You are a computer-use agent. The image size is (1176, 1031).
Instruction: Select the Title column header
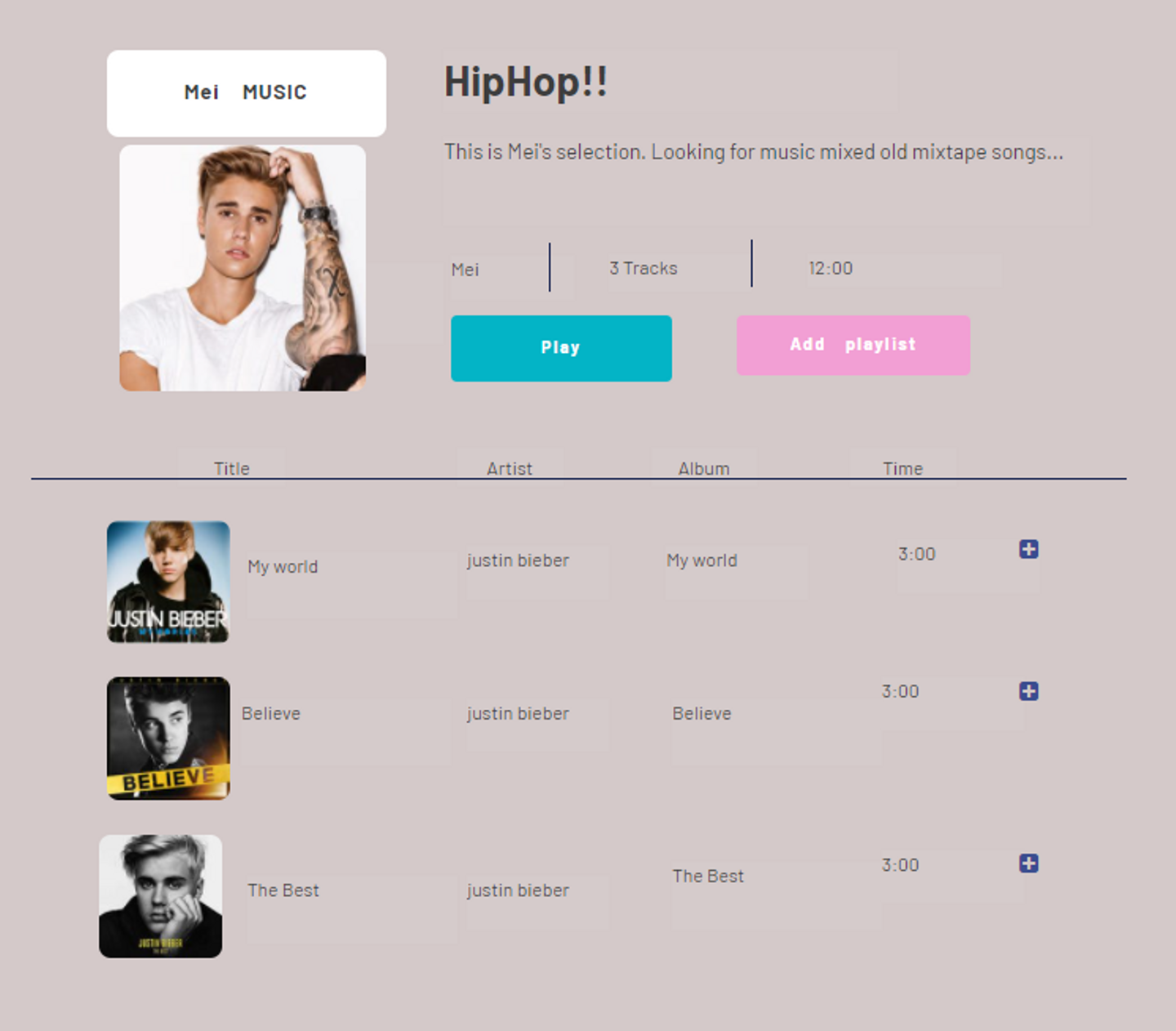pos(232,469)
